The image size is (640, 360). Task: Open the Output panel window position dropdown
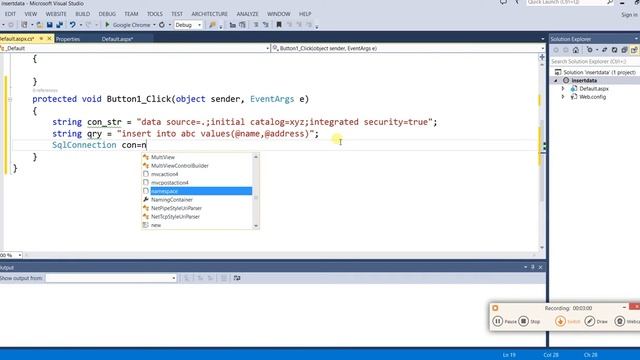point(525,267)
